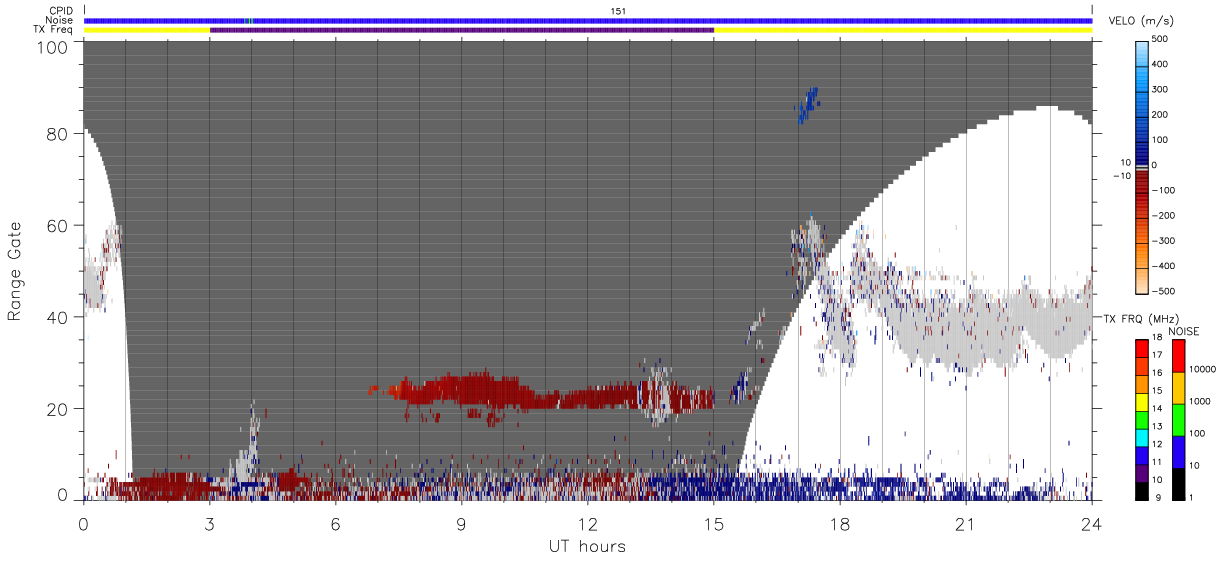Click the red 17-18 MHz swatch in TX FRQ legend

tap(1142, 348)
